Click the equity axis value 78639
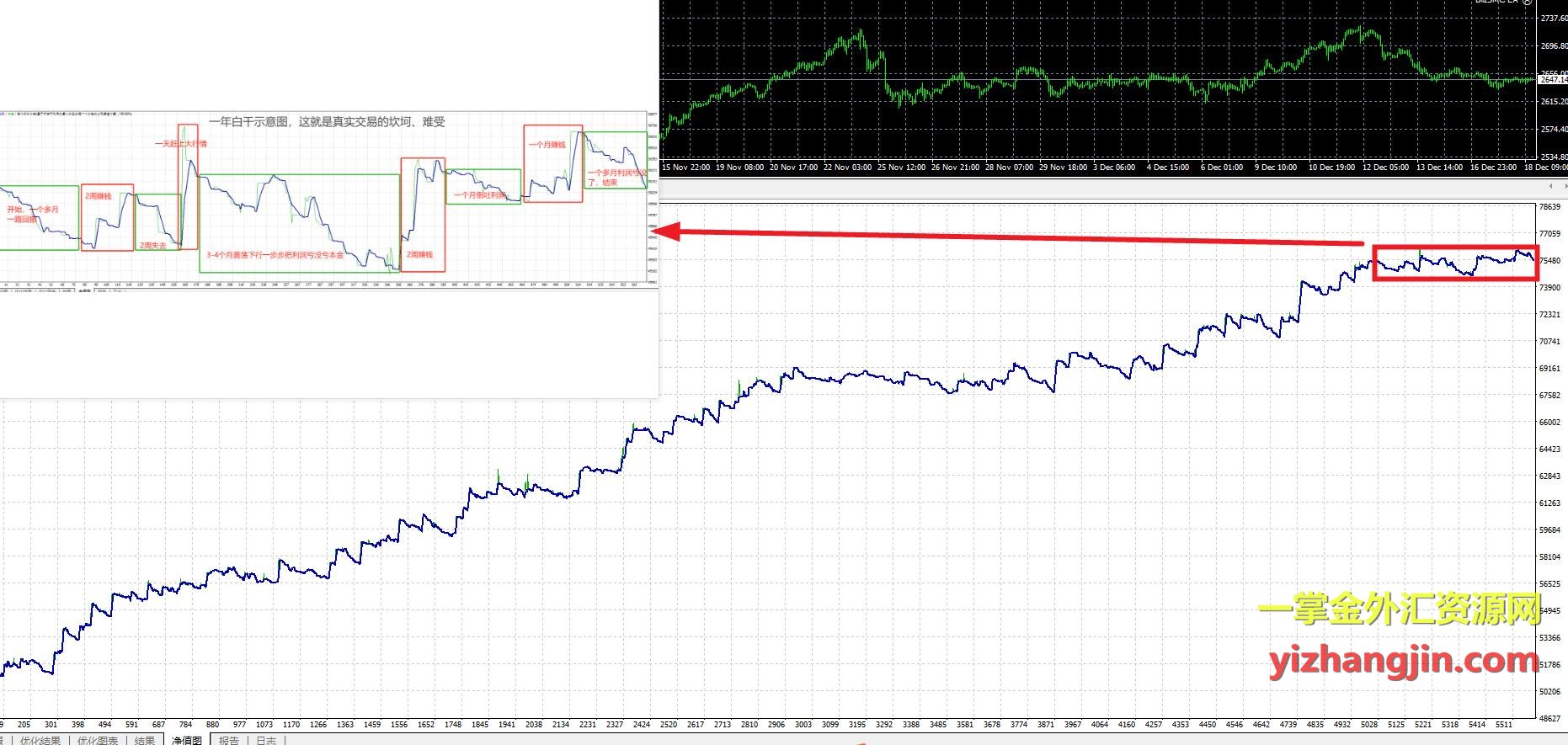 (1549, 206)
